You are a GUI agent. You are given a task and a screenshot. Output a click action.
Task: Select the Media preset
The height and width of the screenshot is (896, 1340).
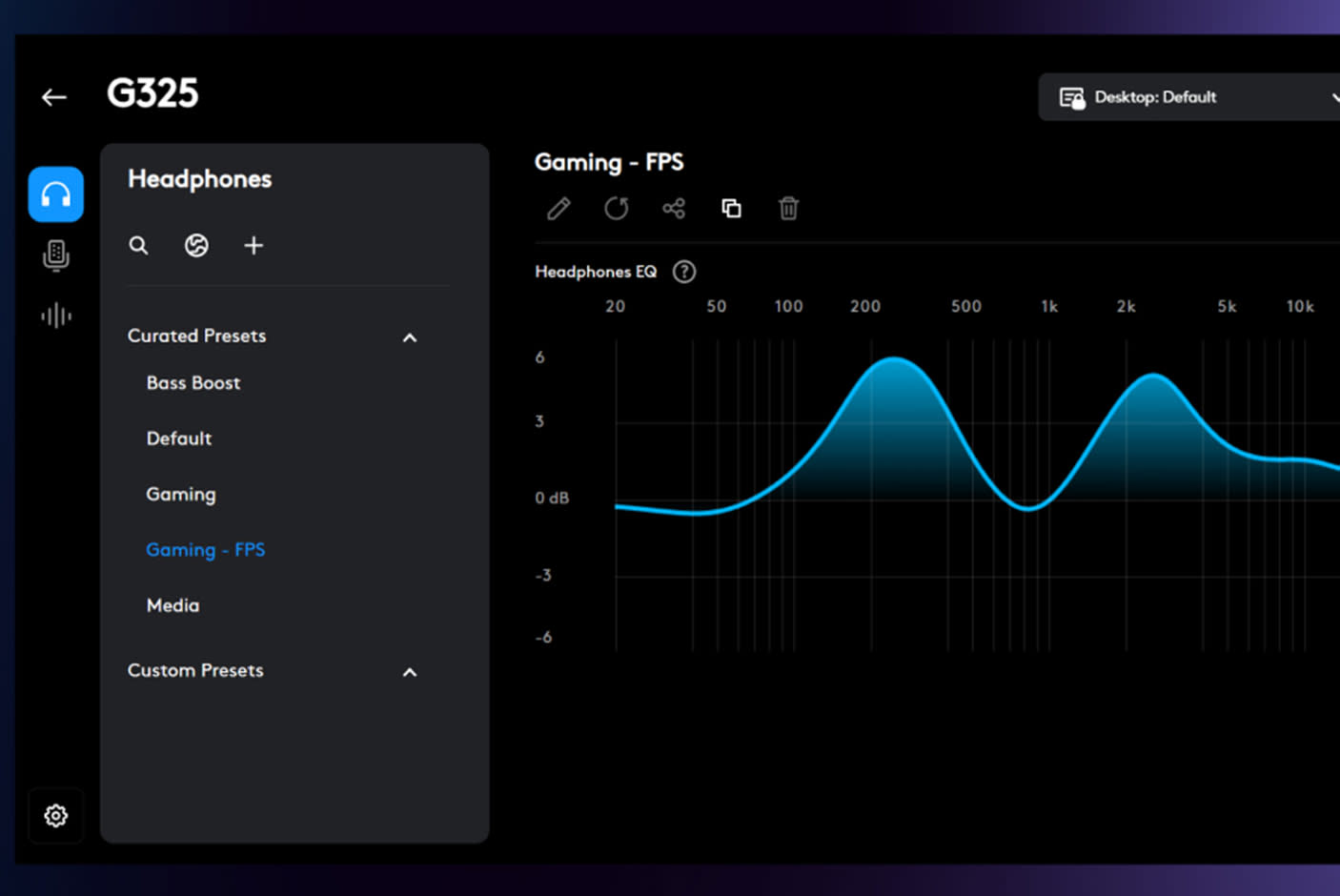[x=173, y=605]
